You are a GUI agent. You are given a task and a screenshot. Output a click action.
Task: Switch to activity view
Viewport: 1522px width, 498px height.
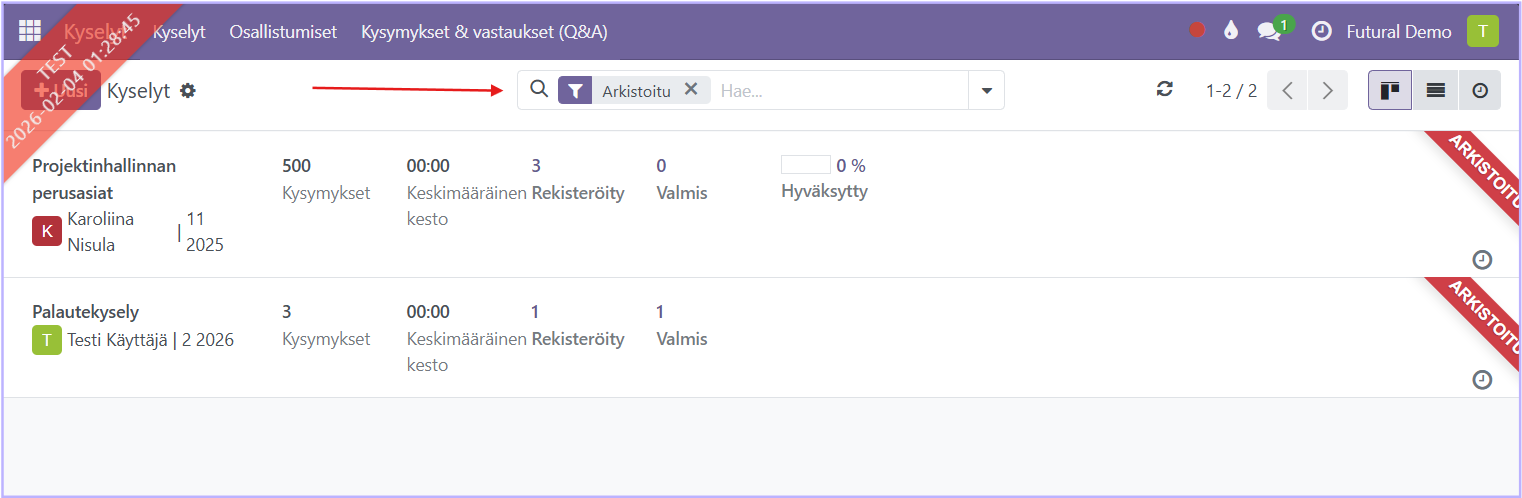[1480, 90]
